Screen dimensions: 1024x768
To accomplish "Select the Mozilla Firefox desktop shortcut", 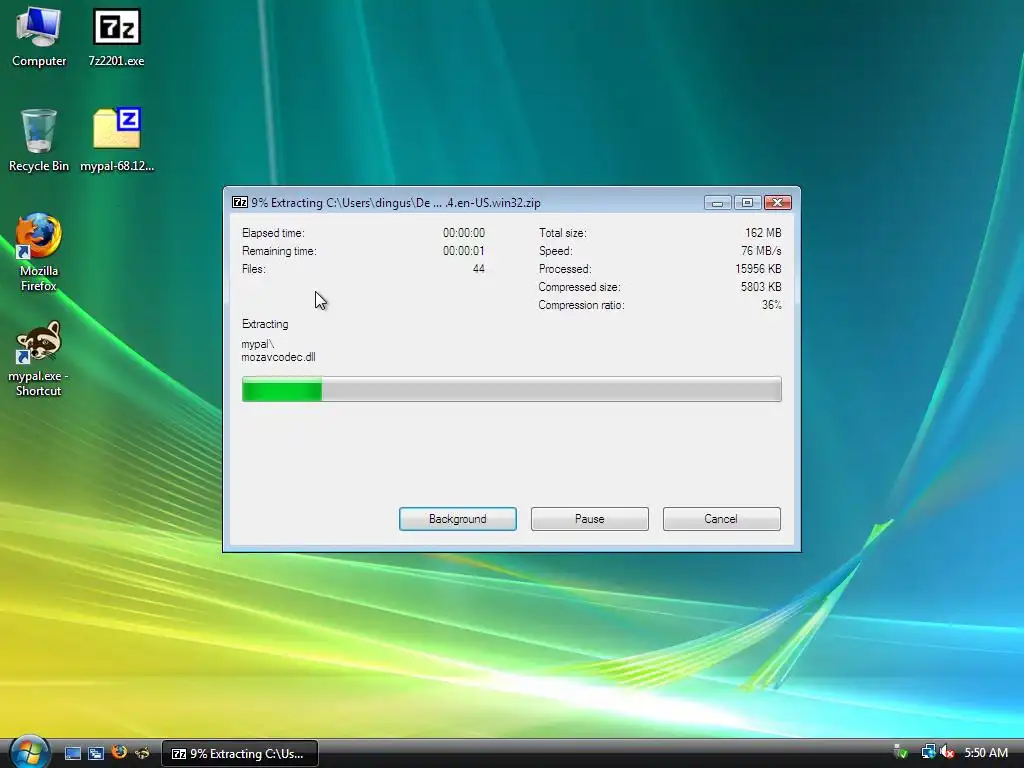I will tap(39, 252).
